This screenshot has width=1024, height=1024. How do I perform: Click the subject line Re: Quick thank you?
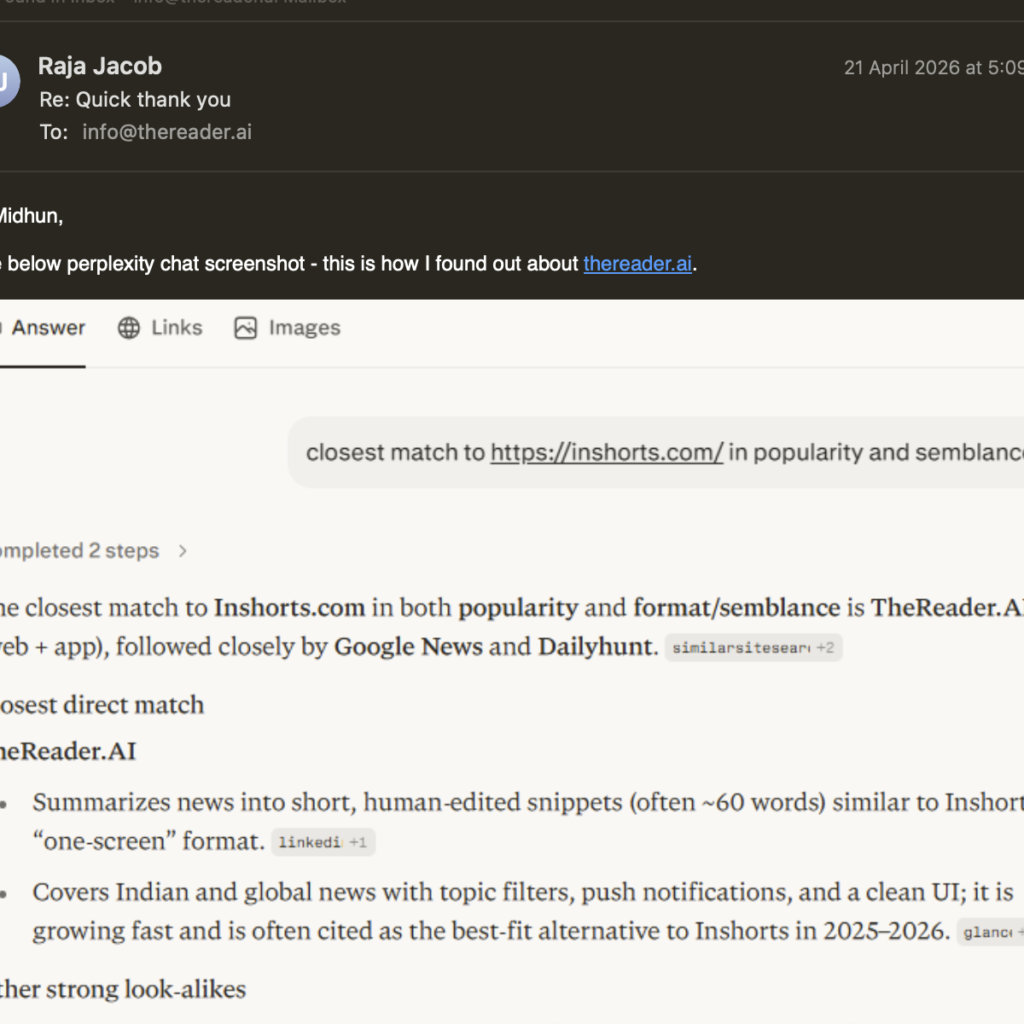coord(135,99)
